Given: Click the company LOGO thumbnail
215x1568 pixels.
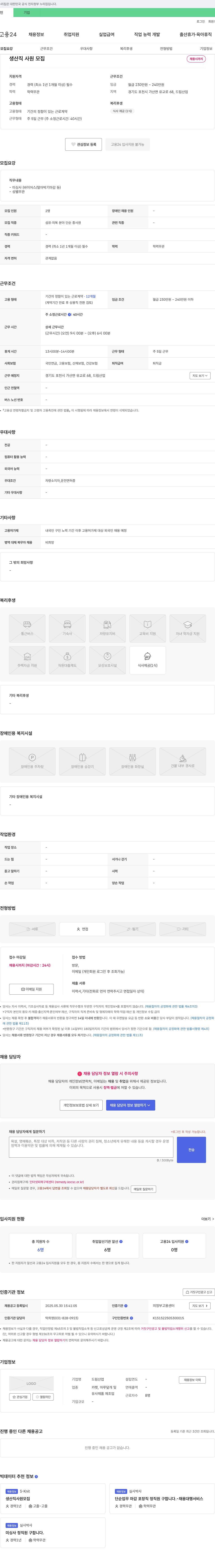Looking at the screenshot, I should coord(32,1384).
